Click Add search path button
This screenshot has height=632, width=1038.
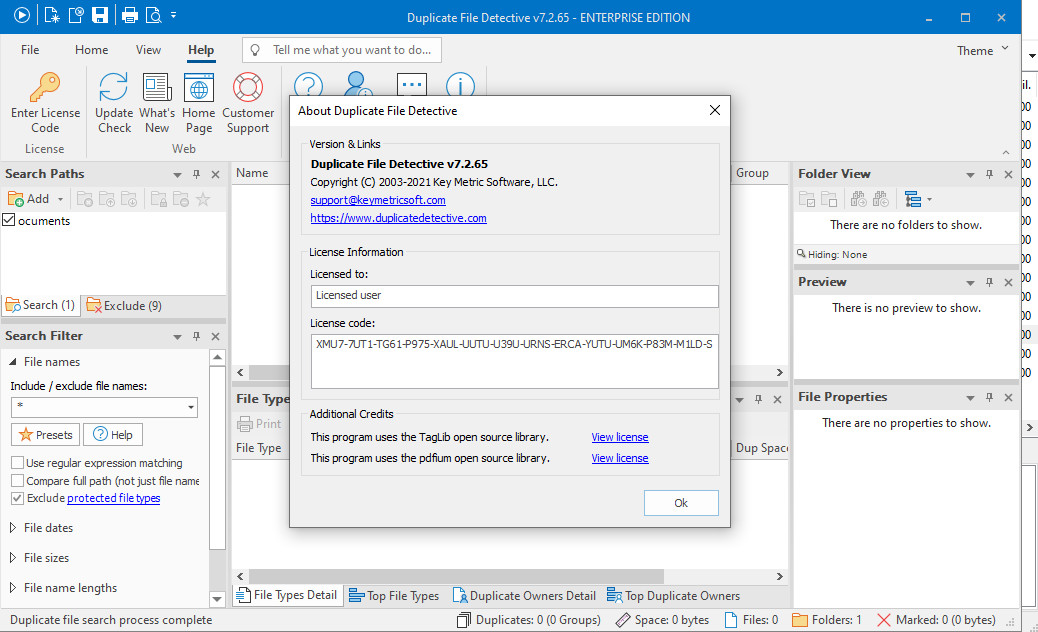tap(28, 199)
